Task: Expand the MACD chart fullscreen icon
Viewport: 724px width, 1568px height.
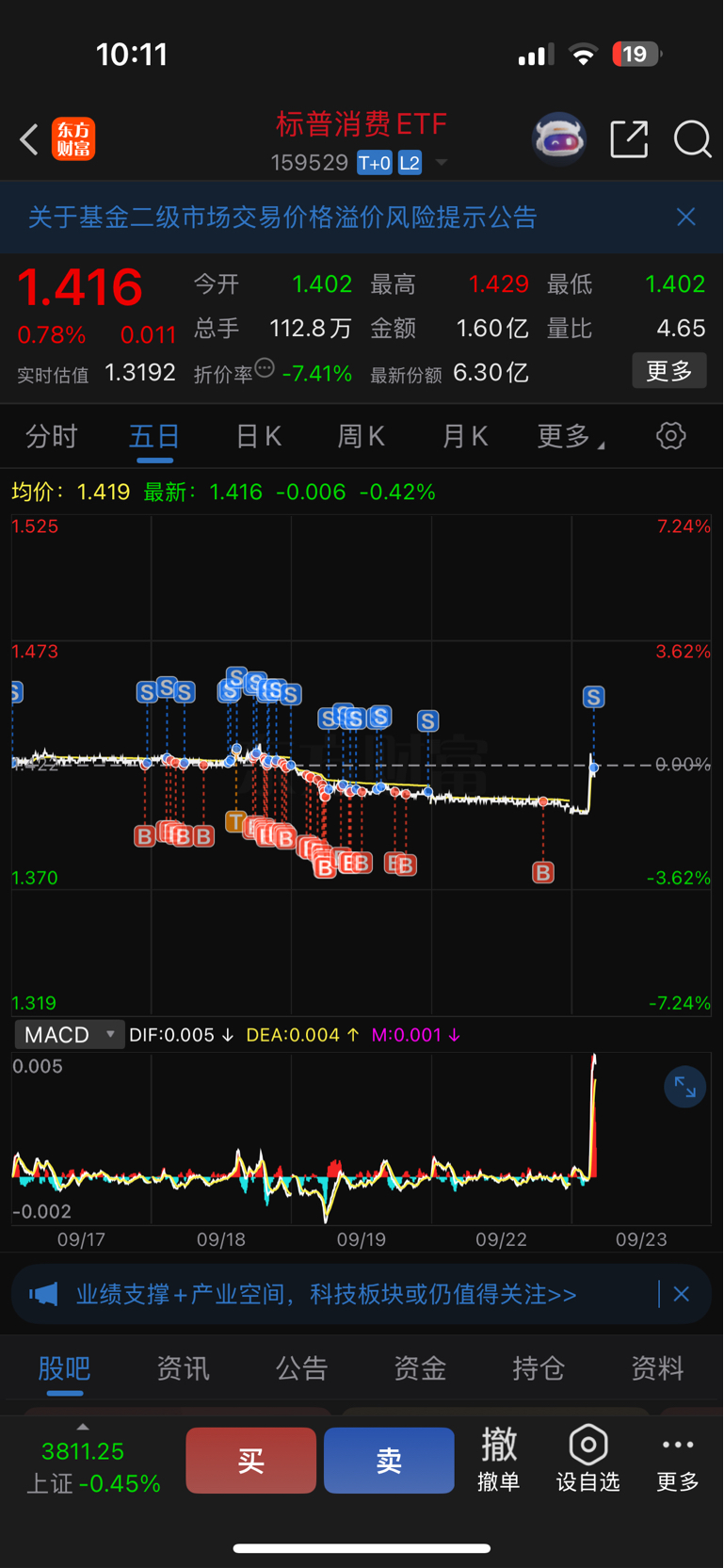Action: (x=685, y=1089)
